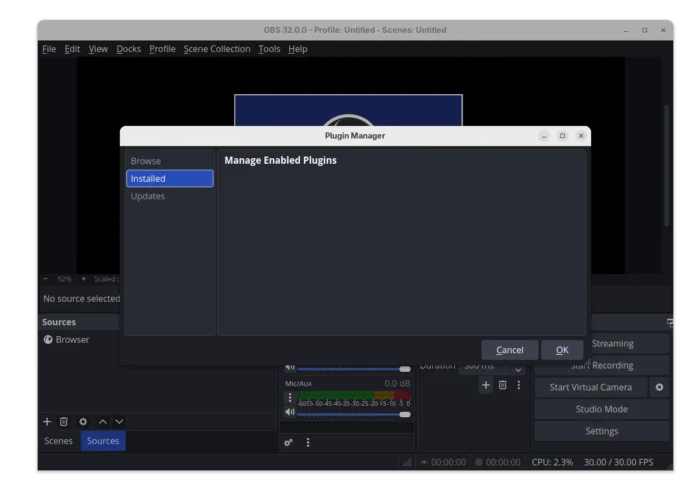This screenshot has height=495, width=700.
Task: Click Start Virtual Camera button
Action: pyautogui.click(x=591, y=387)
